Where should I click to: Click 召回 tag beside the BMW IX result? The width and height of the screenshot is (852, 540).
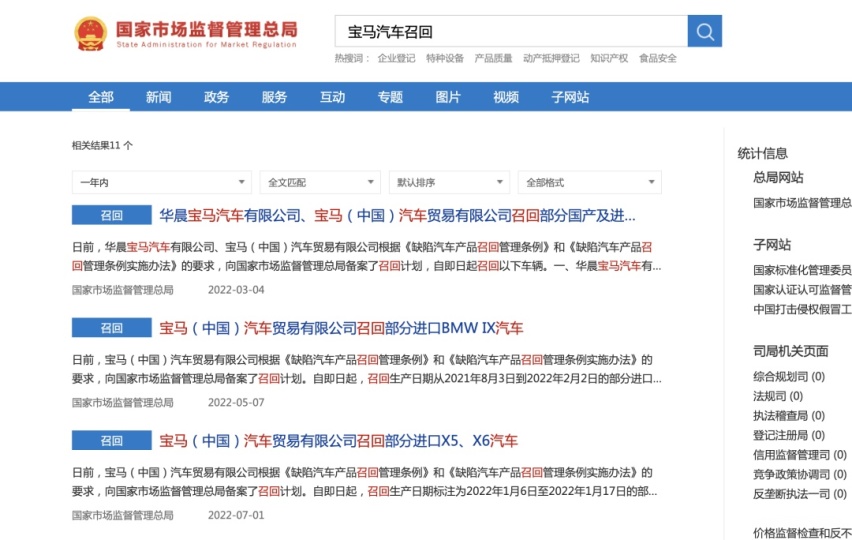click(x=111, y=328)
